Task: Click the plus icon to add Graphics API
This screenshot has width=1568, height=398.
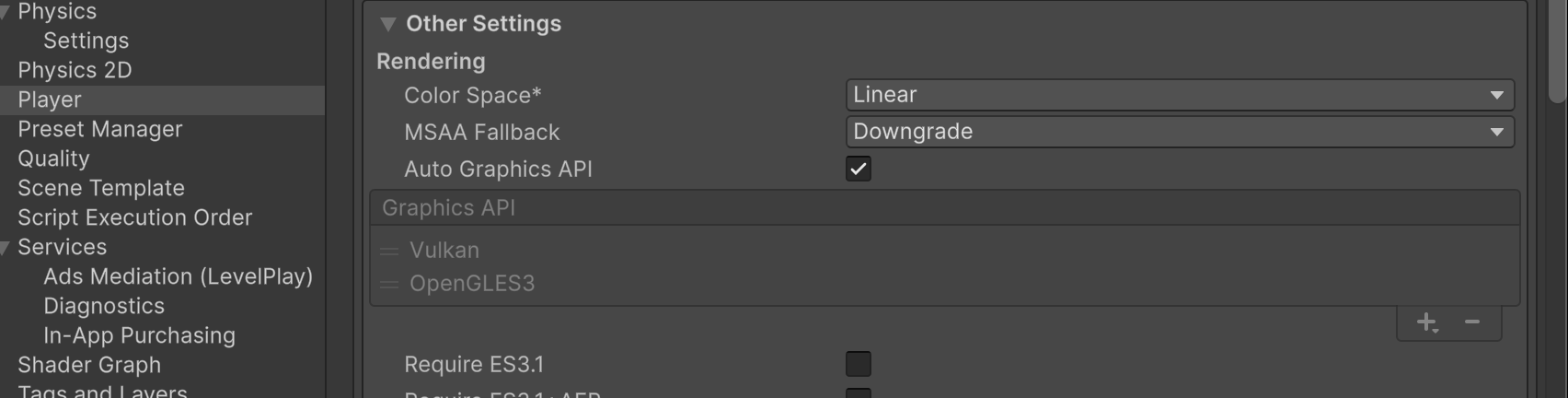Action: pyautogui.click(x=1426, y=322)
